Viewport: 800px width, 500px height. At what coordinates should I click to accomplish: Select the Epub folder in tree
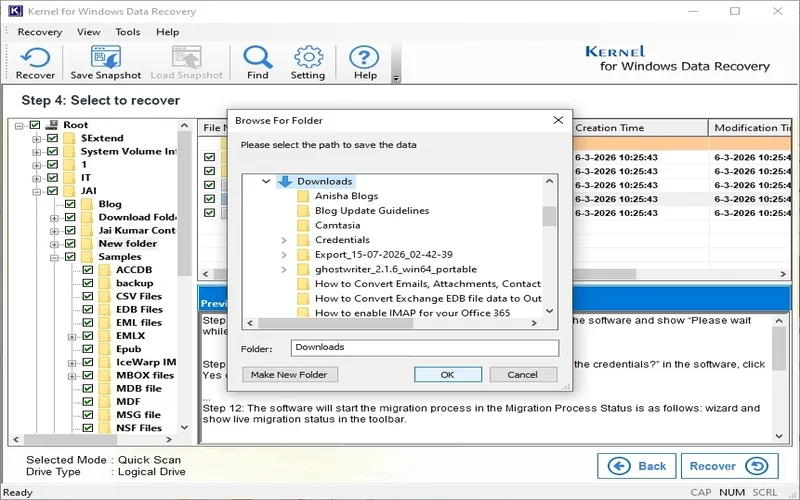pyautogui.click(x=129, y=349)
